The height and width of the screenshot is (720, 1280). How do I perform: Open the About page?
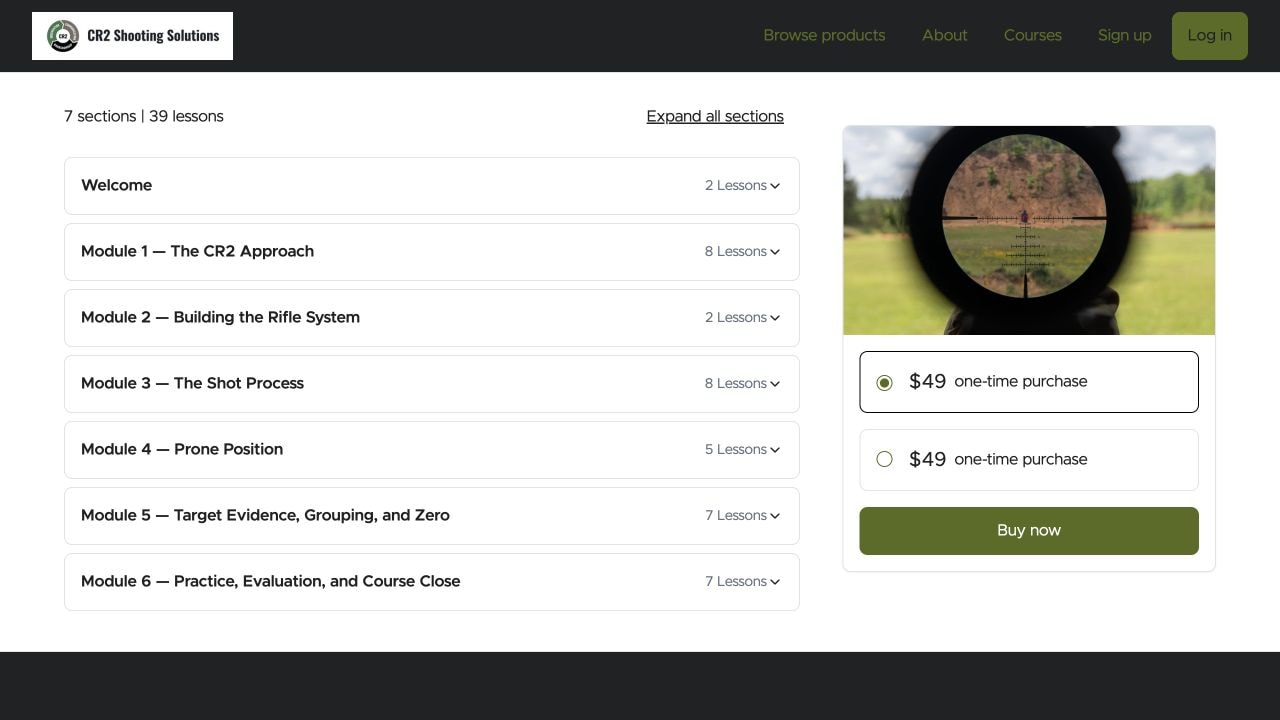[x=944, y=36]
